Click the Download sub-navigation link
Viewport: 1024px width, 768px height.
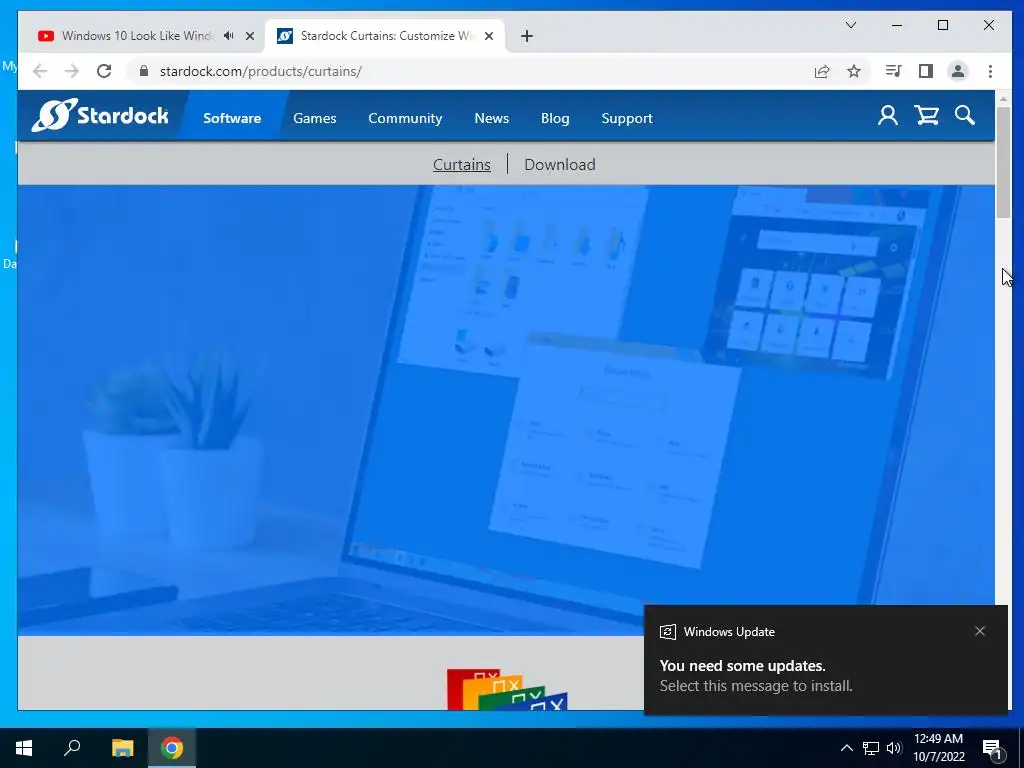tap(560, 165)
